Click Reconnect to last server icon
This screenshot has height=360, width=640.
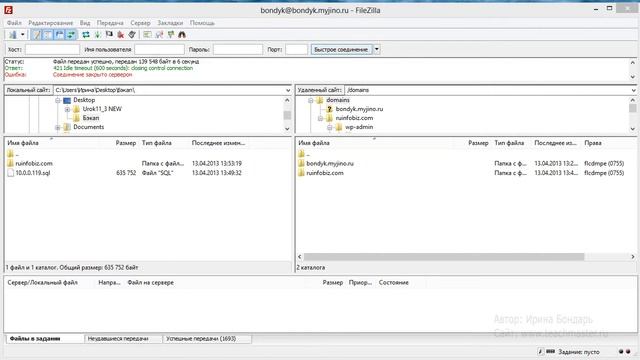pos(132,35)
